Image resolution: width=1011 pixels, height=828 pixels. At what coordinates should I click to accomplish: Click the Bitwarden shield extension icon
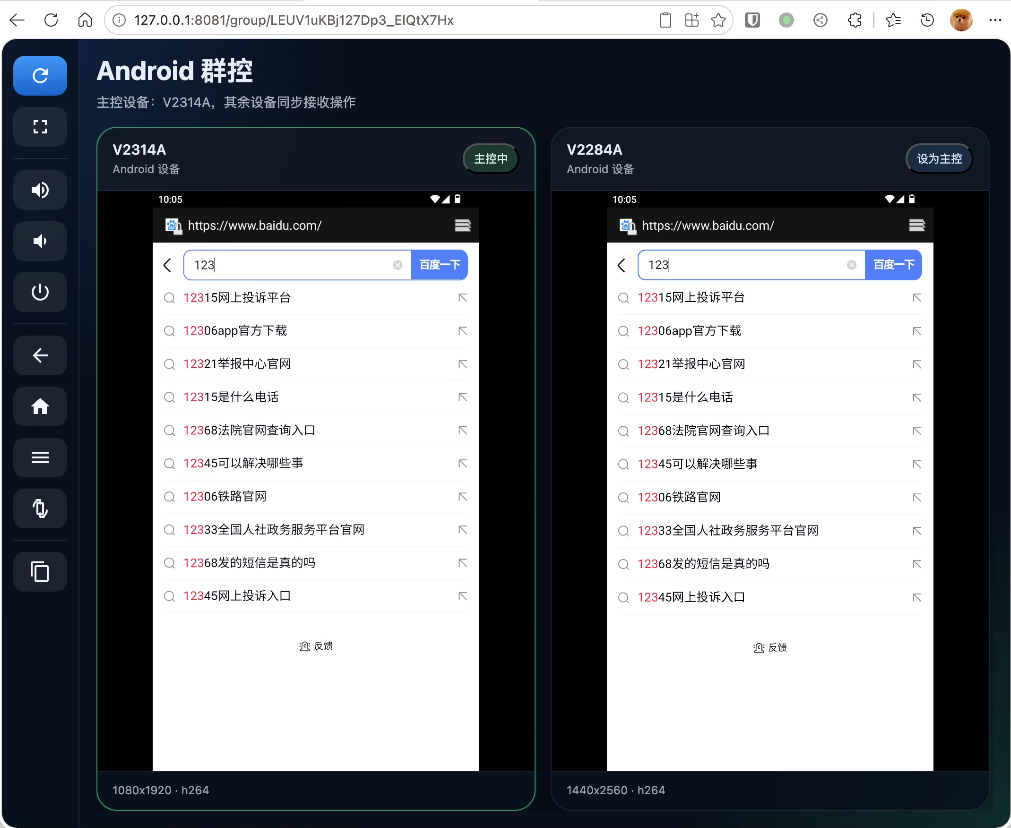752,20
